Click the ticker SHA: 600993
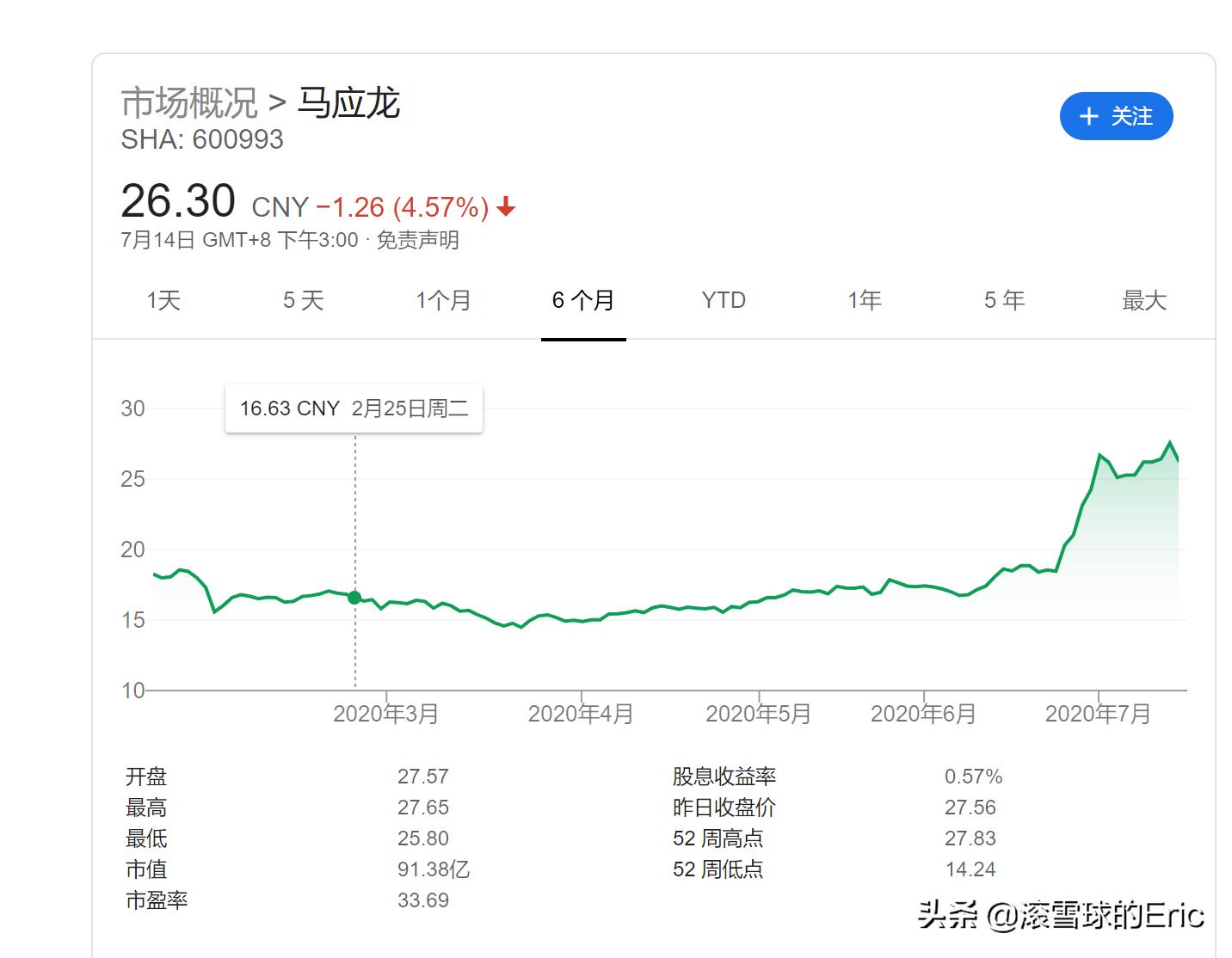The width and height of the screenshot is (1232, 958). pyautogui.click(x=202, y=139)
